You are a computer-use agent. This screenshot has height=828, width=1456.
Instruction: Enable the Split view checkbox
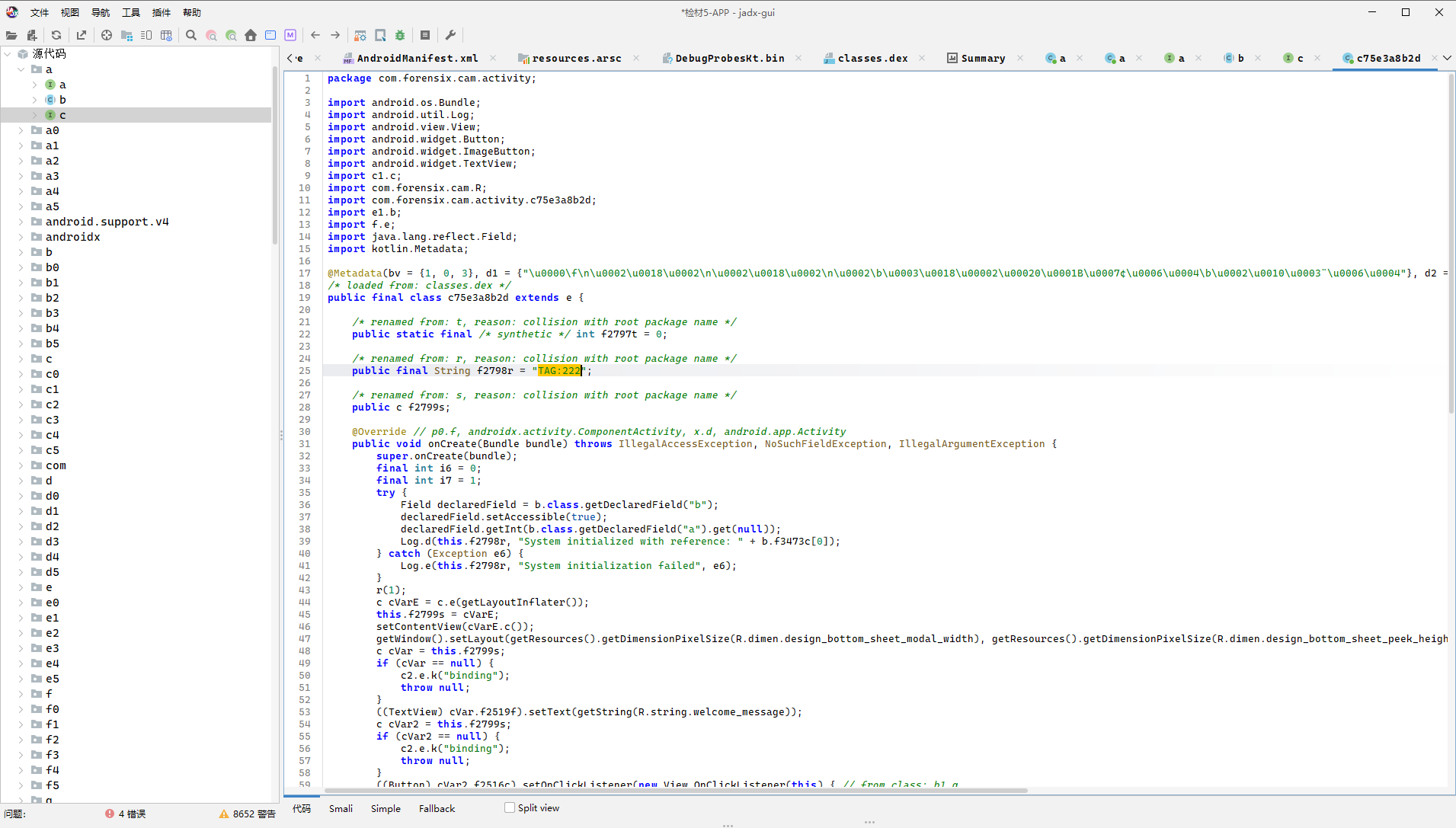[x=510, y=807]
